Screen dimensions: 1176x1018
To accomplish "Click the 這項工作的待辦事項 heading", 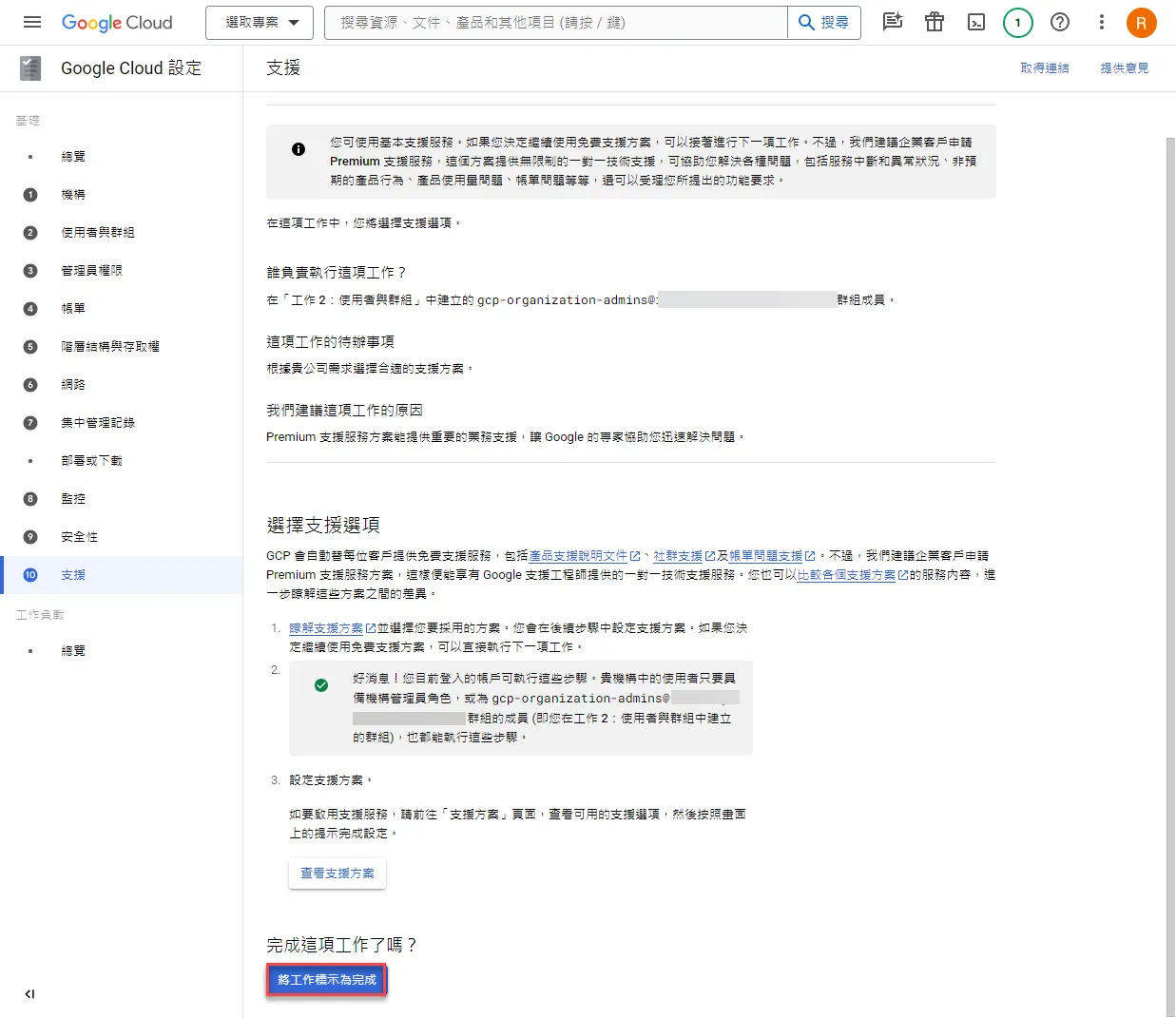I will pyautogui.click(x=330, y=342).
